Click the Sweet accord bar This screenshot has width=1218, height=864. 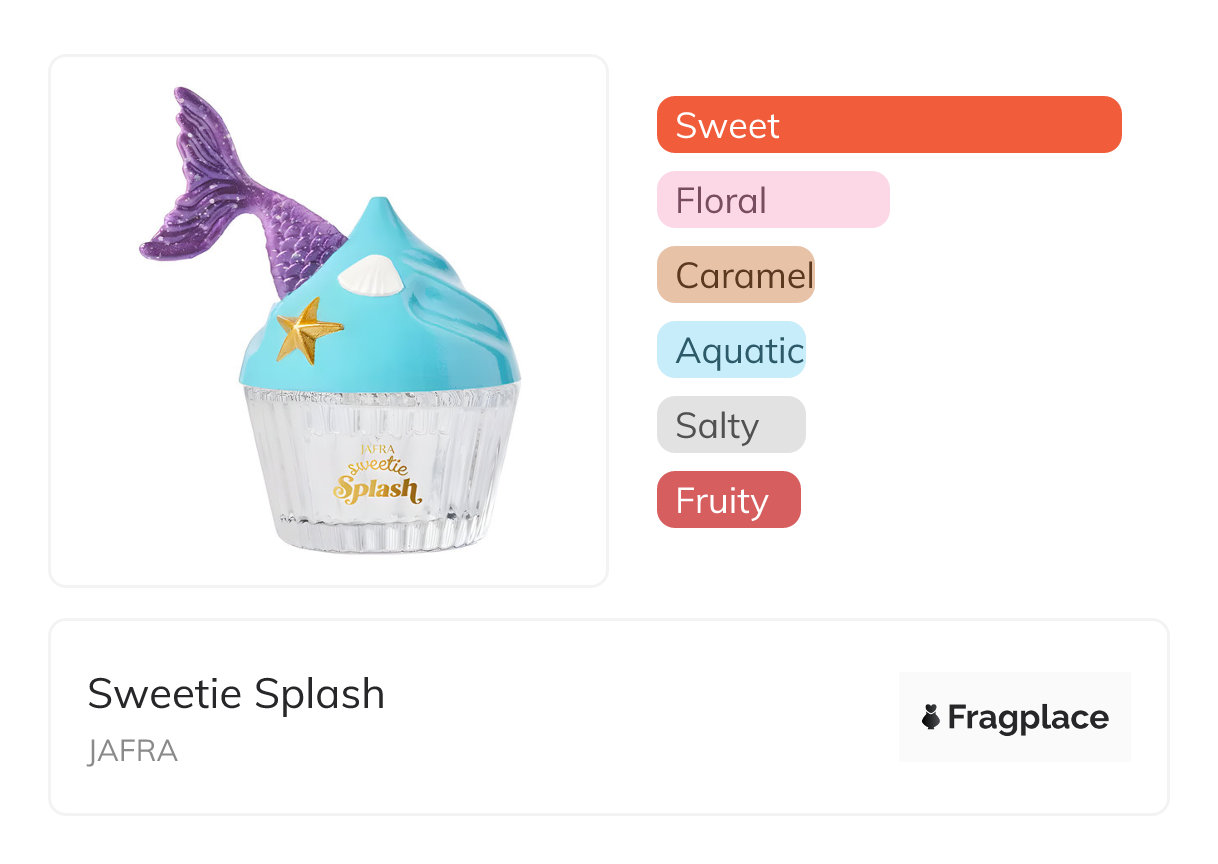point(888,125)
